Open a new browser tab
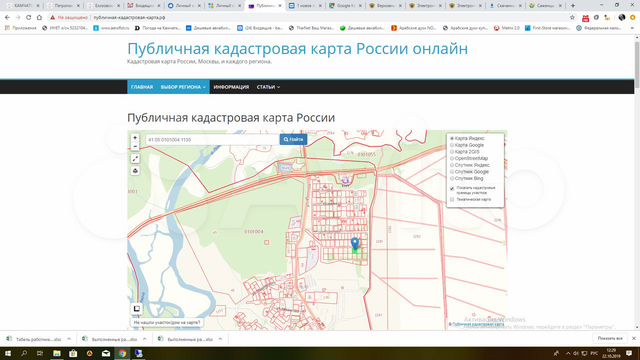This screenshot has height=360, width=640. [573, 6]
